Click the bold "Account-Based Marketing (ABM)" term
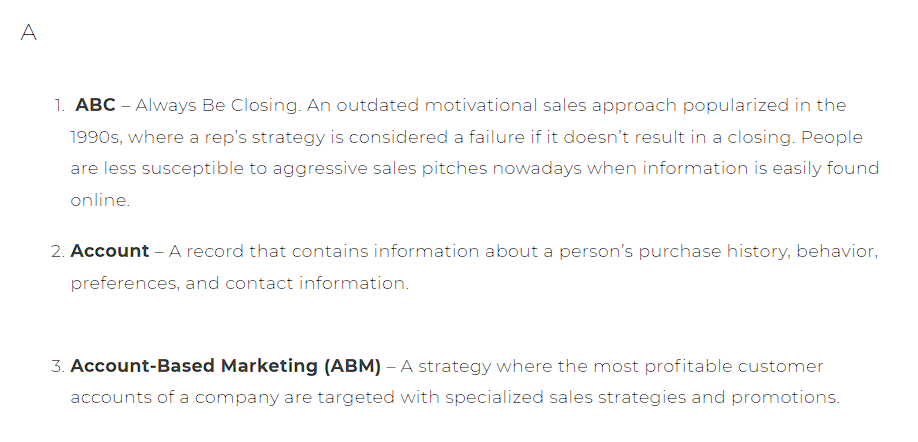Viewport: 918px width, 442px height. pos(225,366)
